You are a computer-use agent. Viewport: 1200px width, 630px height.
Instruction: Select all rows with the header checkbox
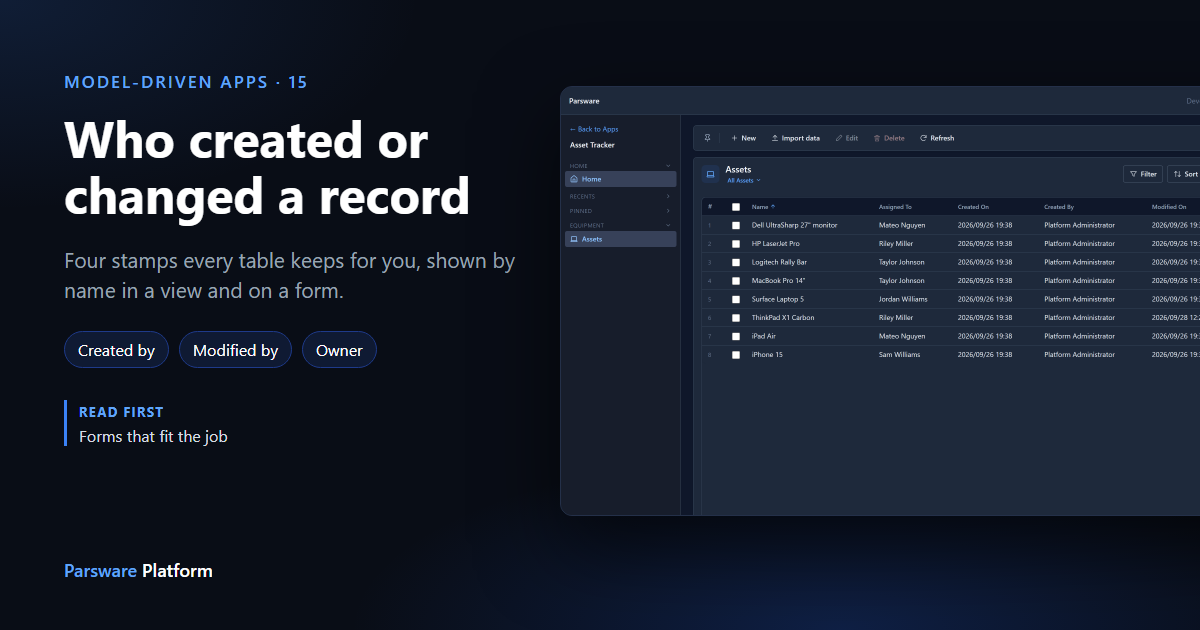click(x=736, y=207)
